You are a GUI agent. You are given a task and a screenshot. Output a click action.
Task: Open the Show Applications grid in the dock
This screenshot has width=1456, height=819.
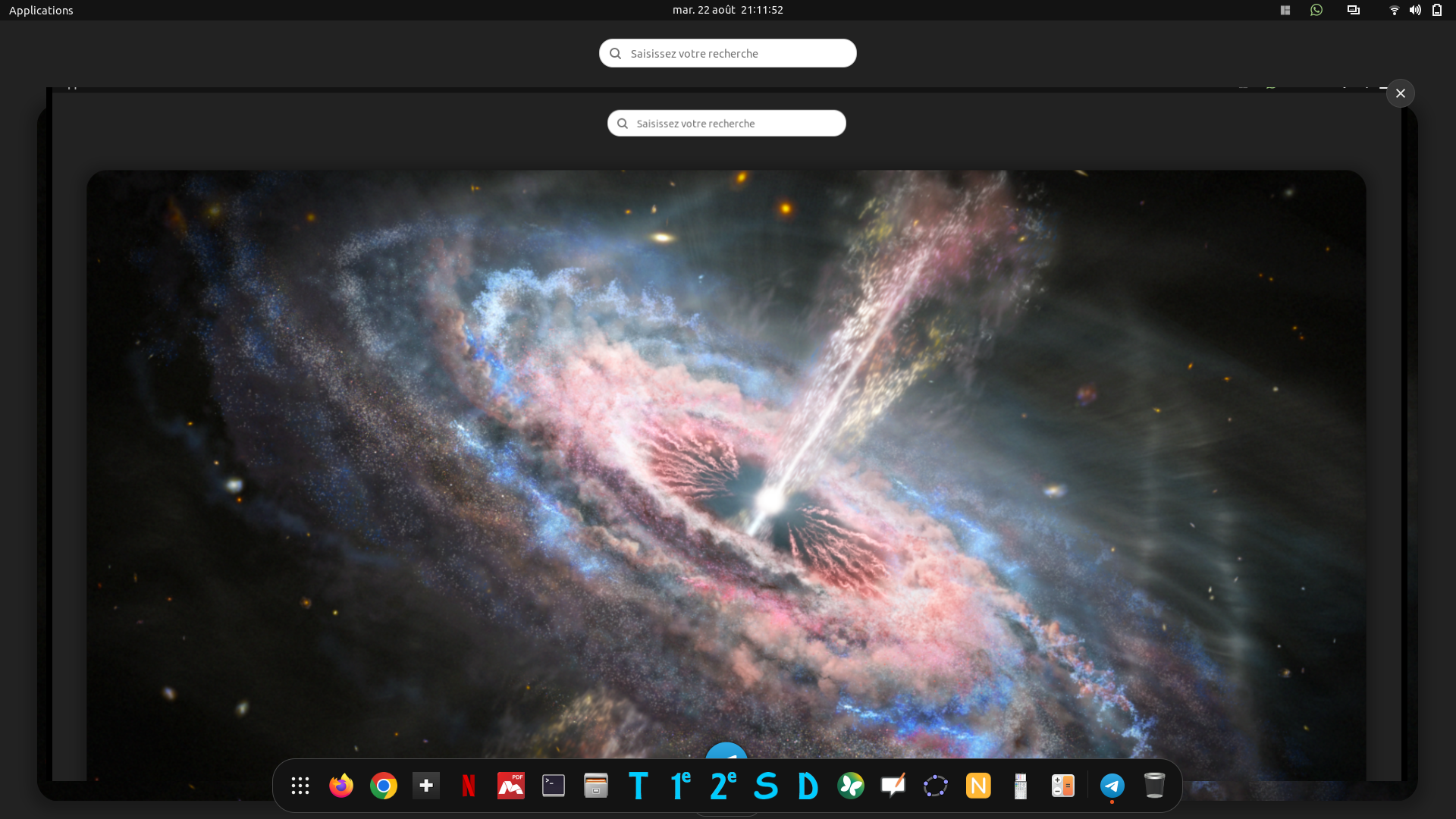(x=300, y=786)
